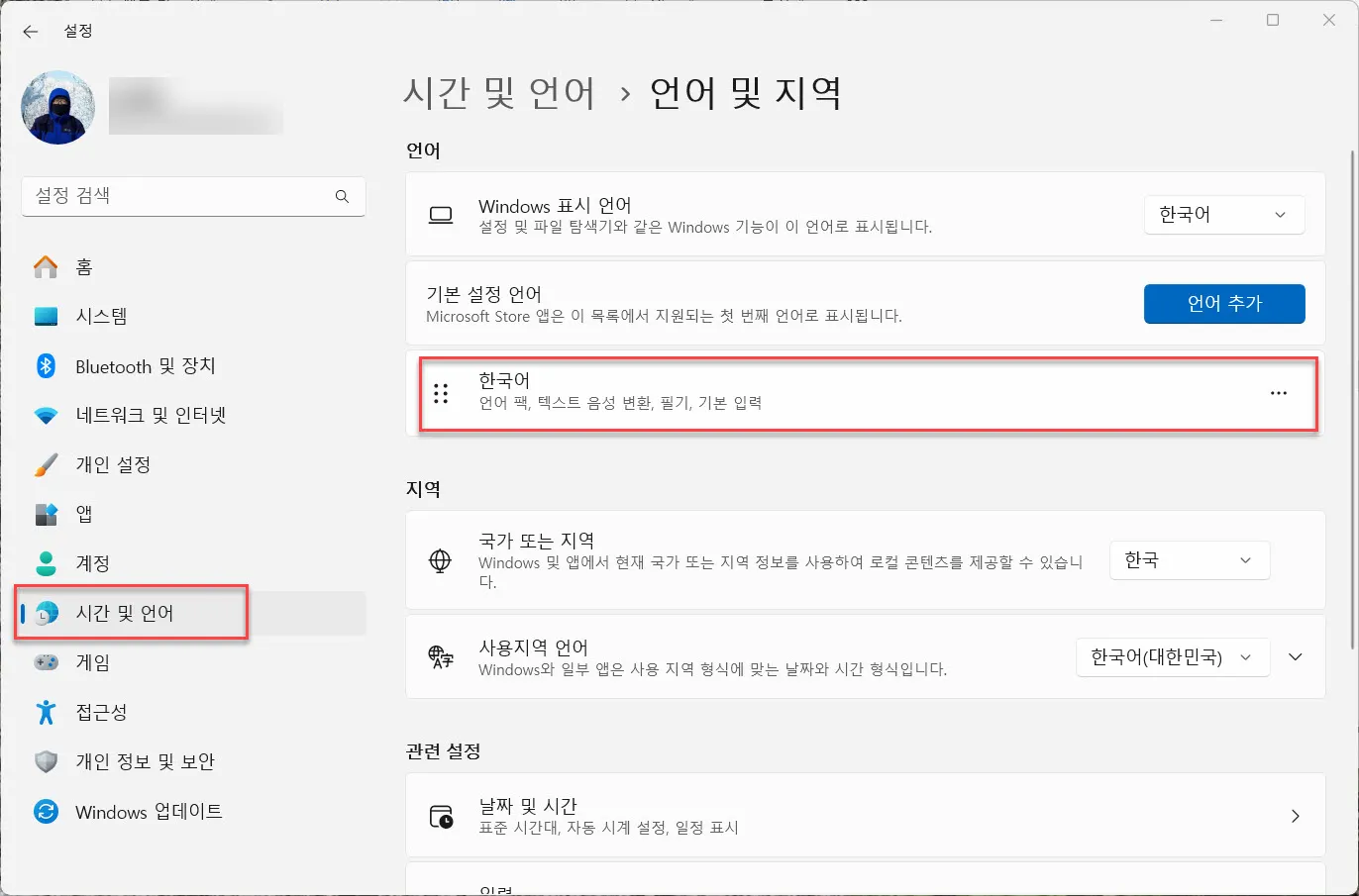
Task: Go to the 개인 설정 section
Action: point(119,464)
